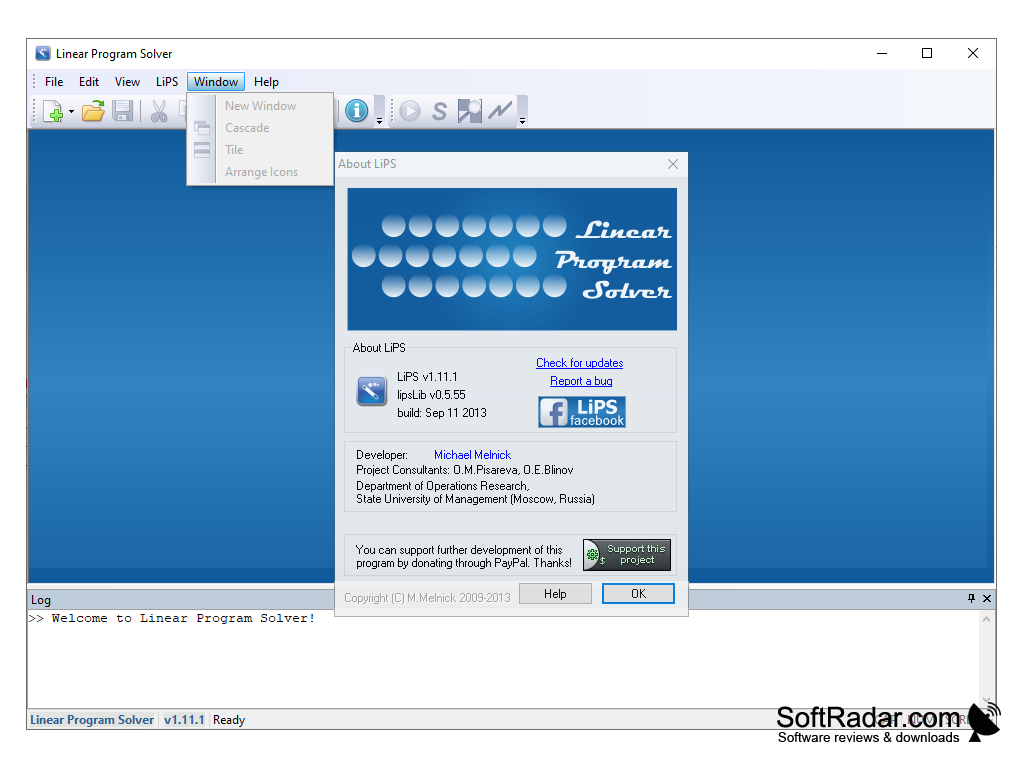Click the Welcome message in the Log
Image resolution: width=1024 pixels, height=768 pixels.
coord(172,618)
